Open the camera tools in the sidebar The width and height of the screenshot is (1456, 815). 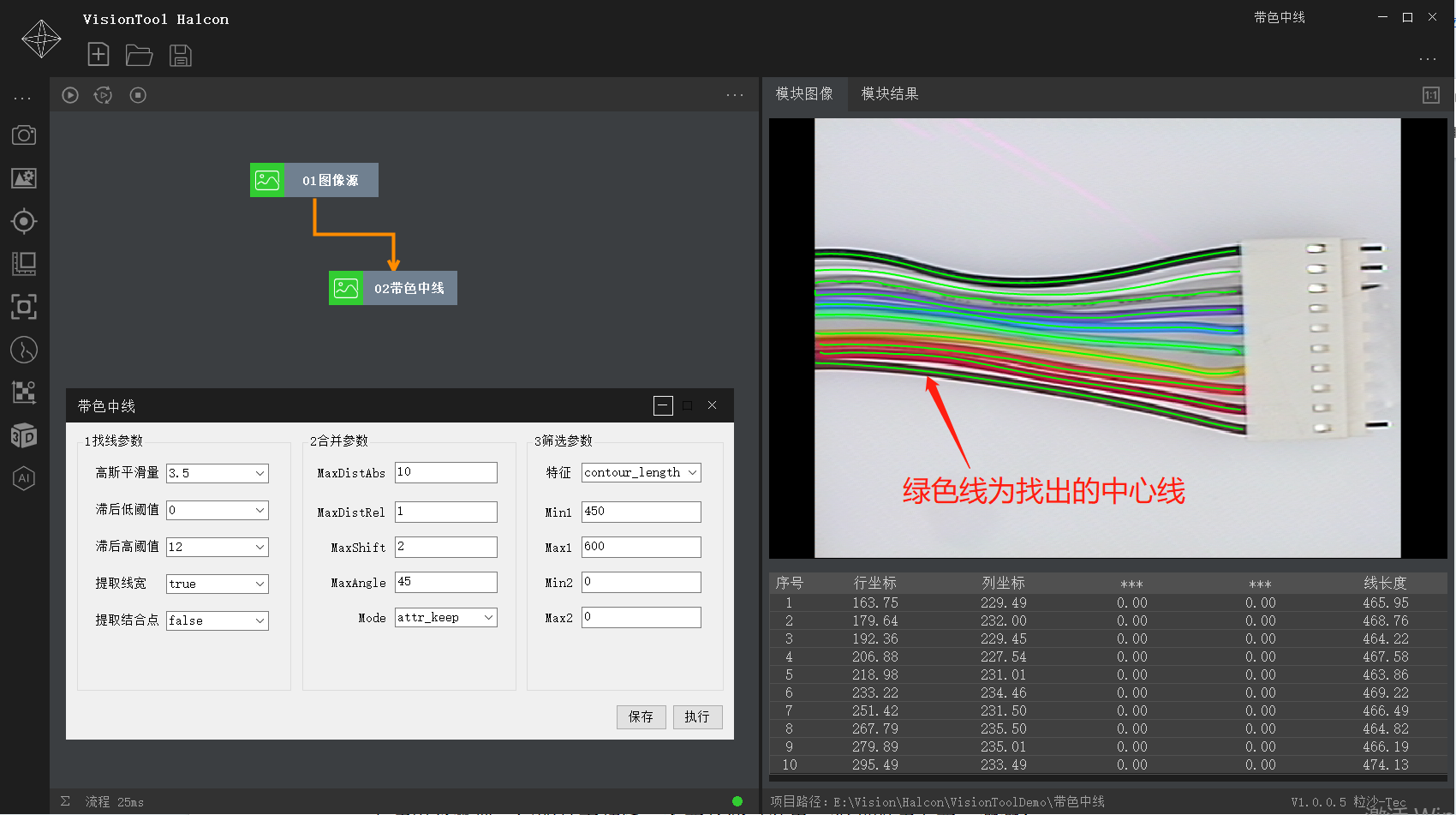[x=24, y=135]
